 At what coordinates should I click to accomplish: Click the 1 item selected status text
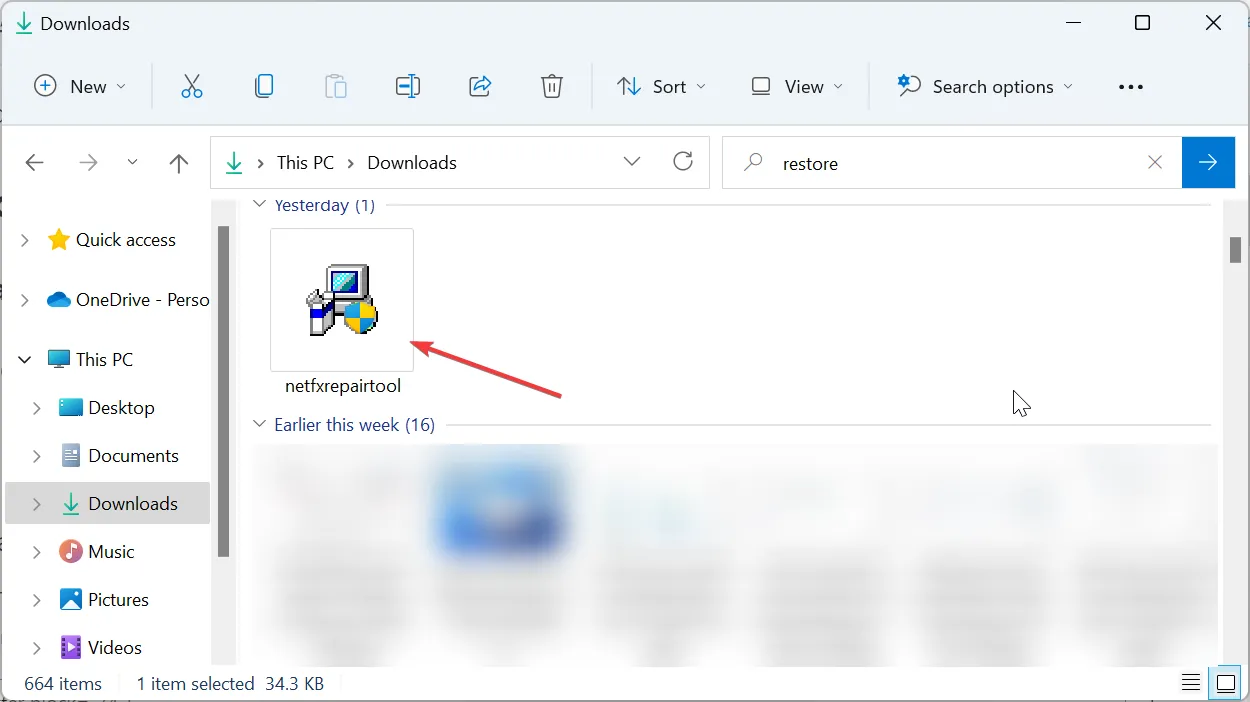click(x=195, y=684)
